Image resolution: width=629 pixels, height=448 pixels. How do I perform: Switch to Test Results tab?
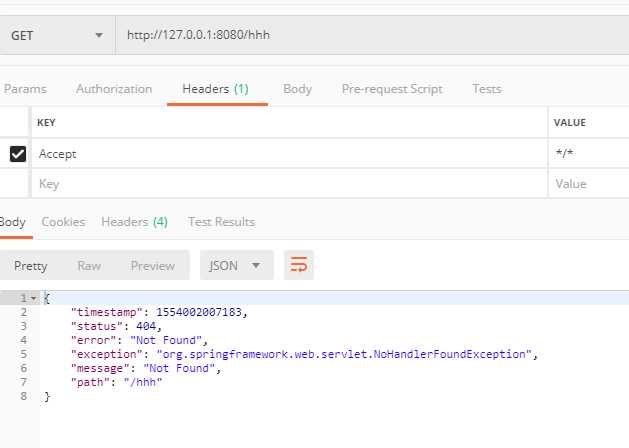pos(221,222)
